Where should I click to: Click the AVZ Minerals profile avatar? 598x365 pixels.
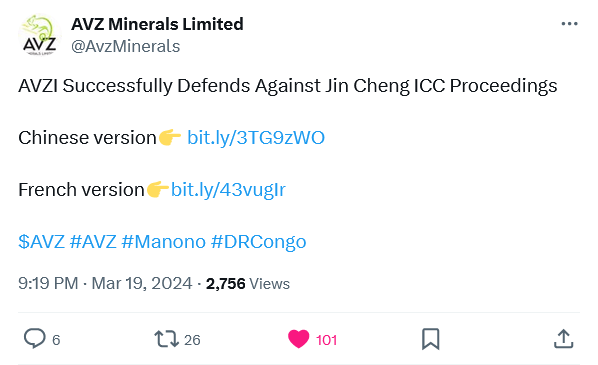click(40, 35)
